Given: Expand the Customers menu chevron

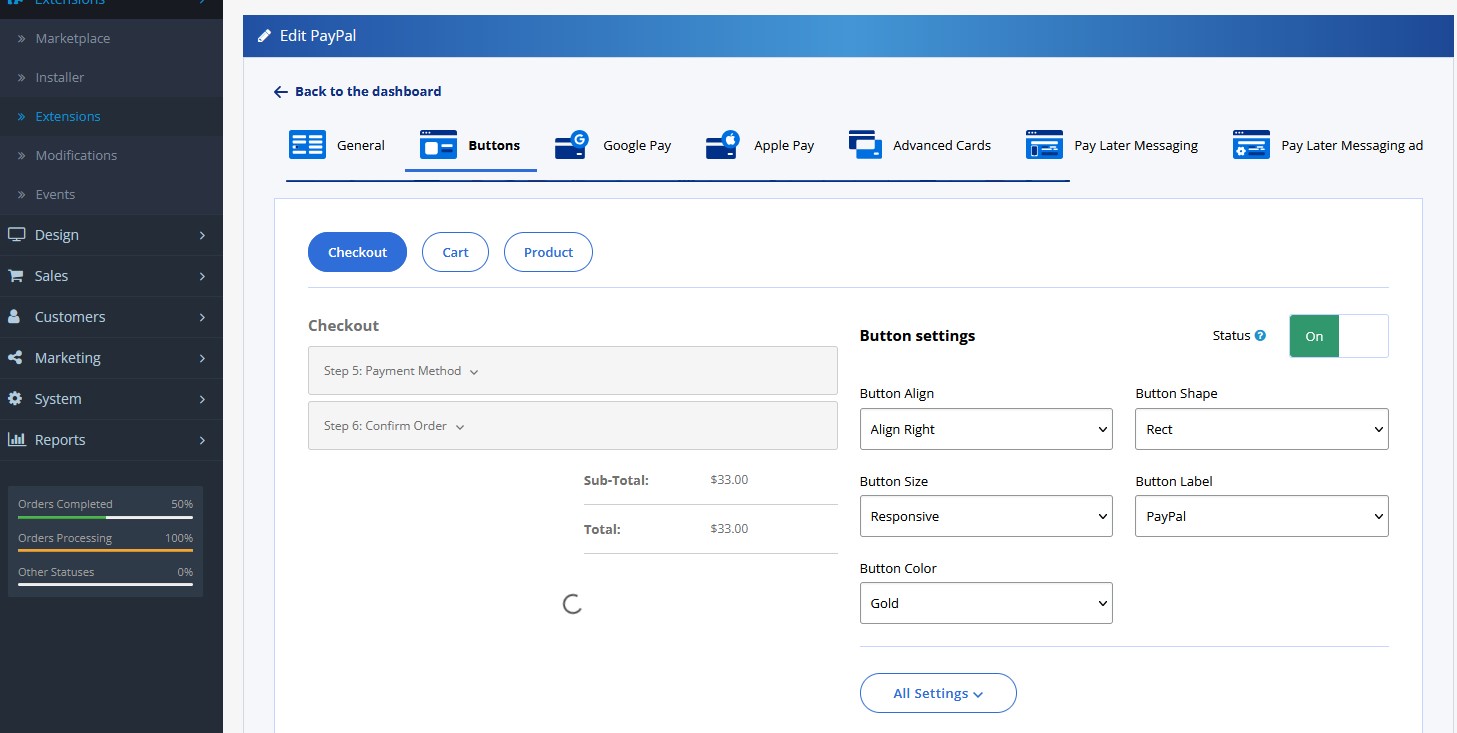Looking at the screenshot, I should click(202, 317).
